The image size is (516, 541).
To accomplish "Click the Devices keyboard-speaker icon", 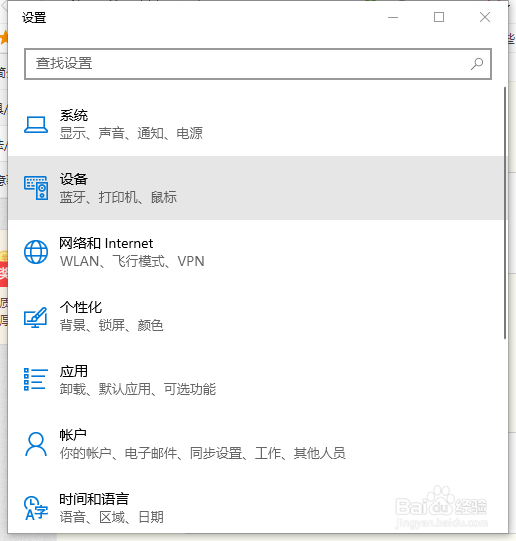I will pos(36,188).
